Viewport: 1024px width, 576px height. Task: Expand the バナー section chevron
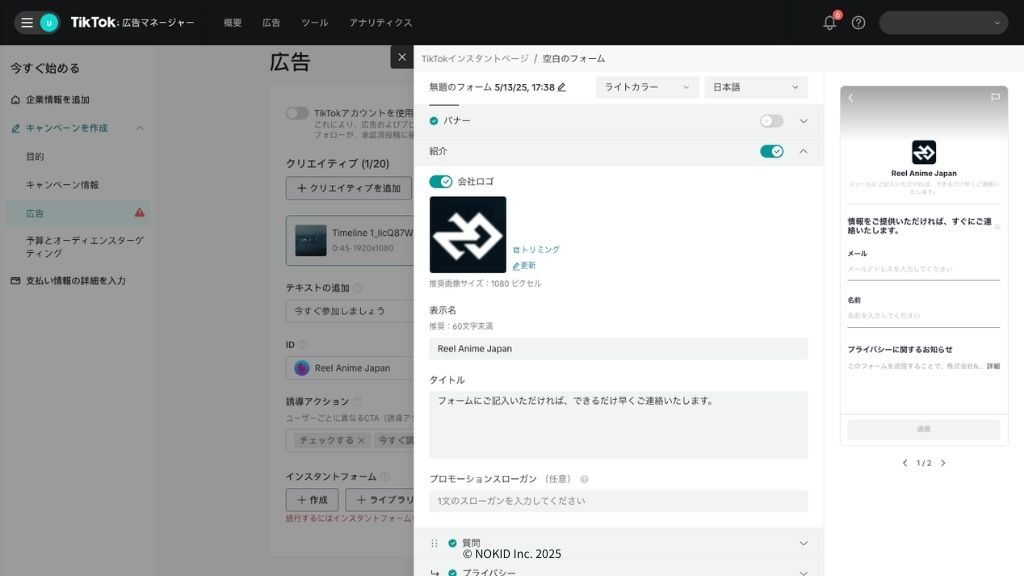click(x=803, y=121)
